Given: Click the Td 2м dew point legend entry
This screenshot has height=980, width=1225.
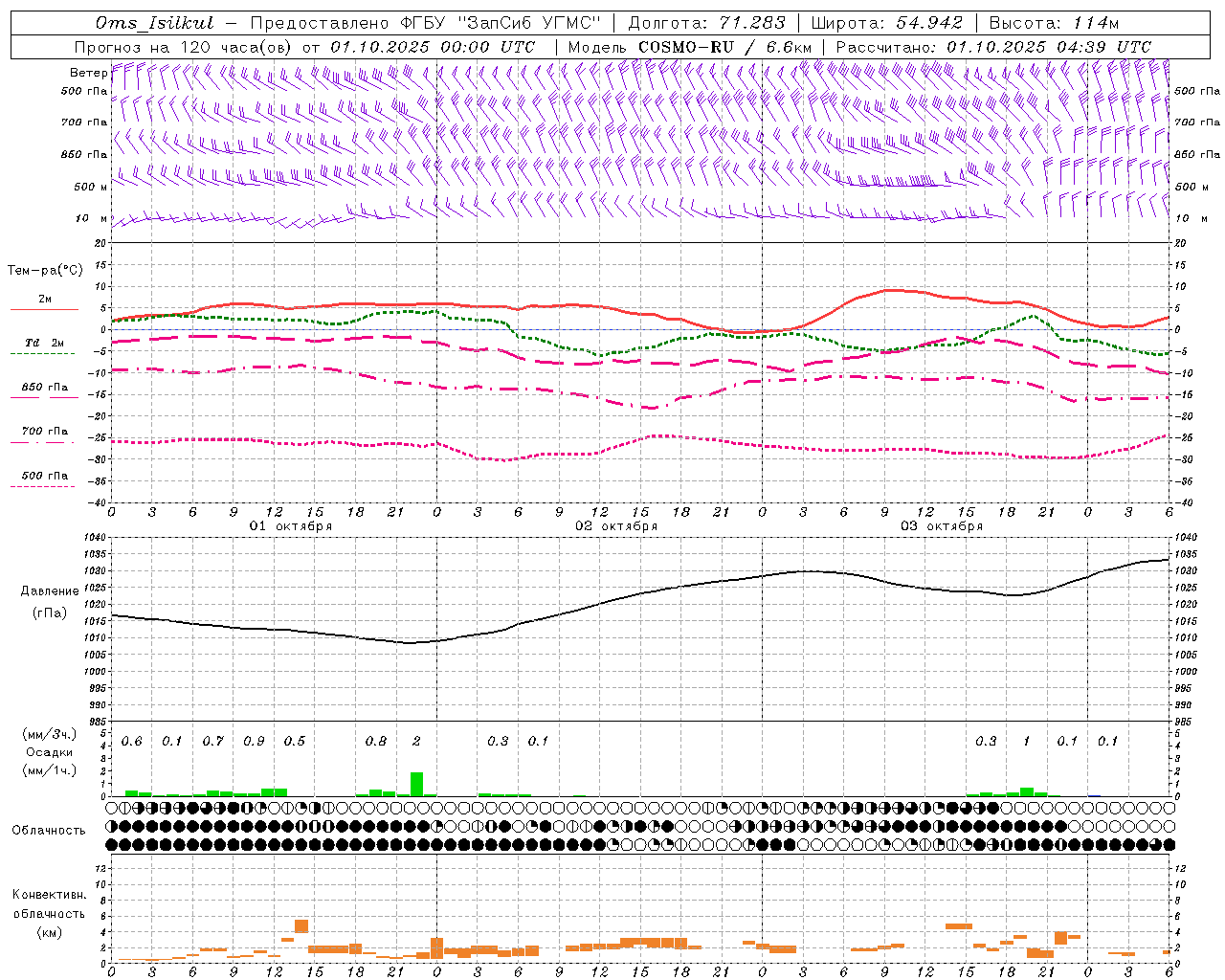Looking at the screenshot, I should [44, 343].
